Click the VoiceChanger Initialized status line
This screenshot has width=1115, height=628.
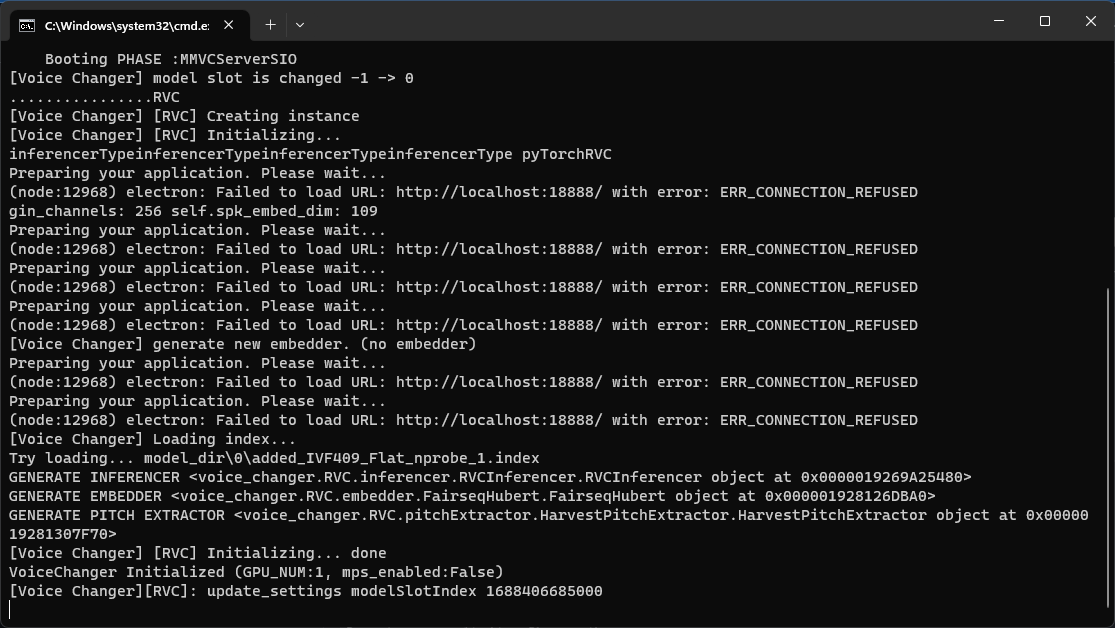point(255,572)
